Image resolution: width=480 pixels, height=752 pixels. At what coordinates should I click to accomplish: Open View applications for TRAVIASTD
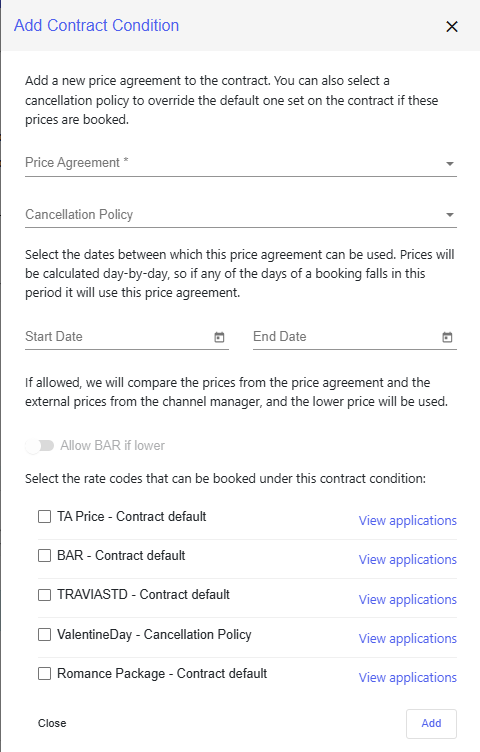[x=408, y=599]
